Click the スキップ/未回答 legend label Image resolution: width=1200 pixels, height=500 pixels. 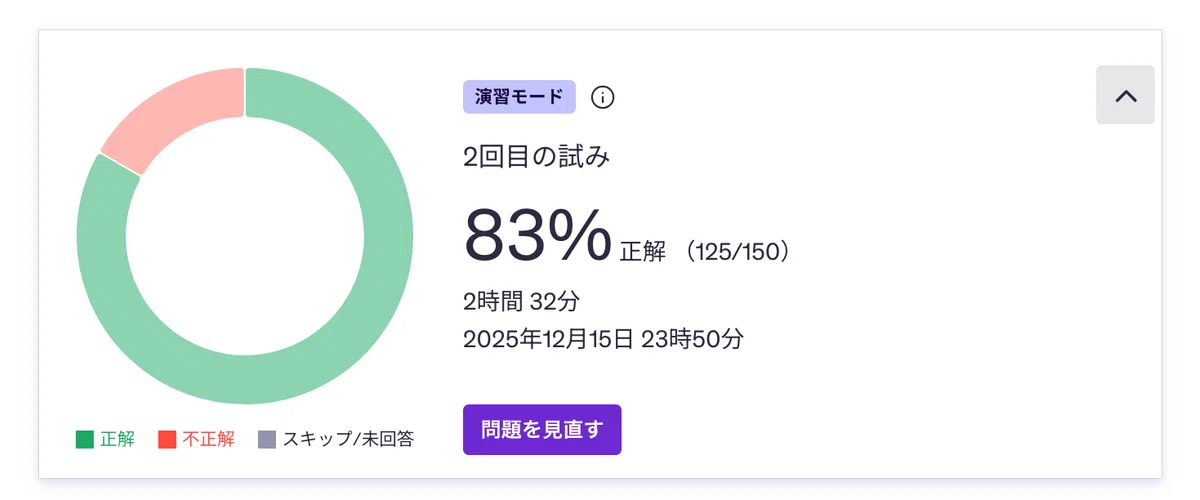click(x=348, y=439)
